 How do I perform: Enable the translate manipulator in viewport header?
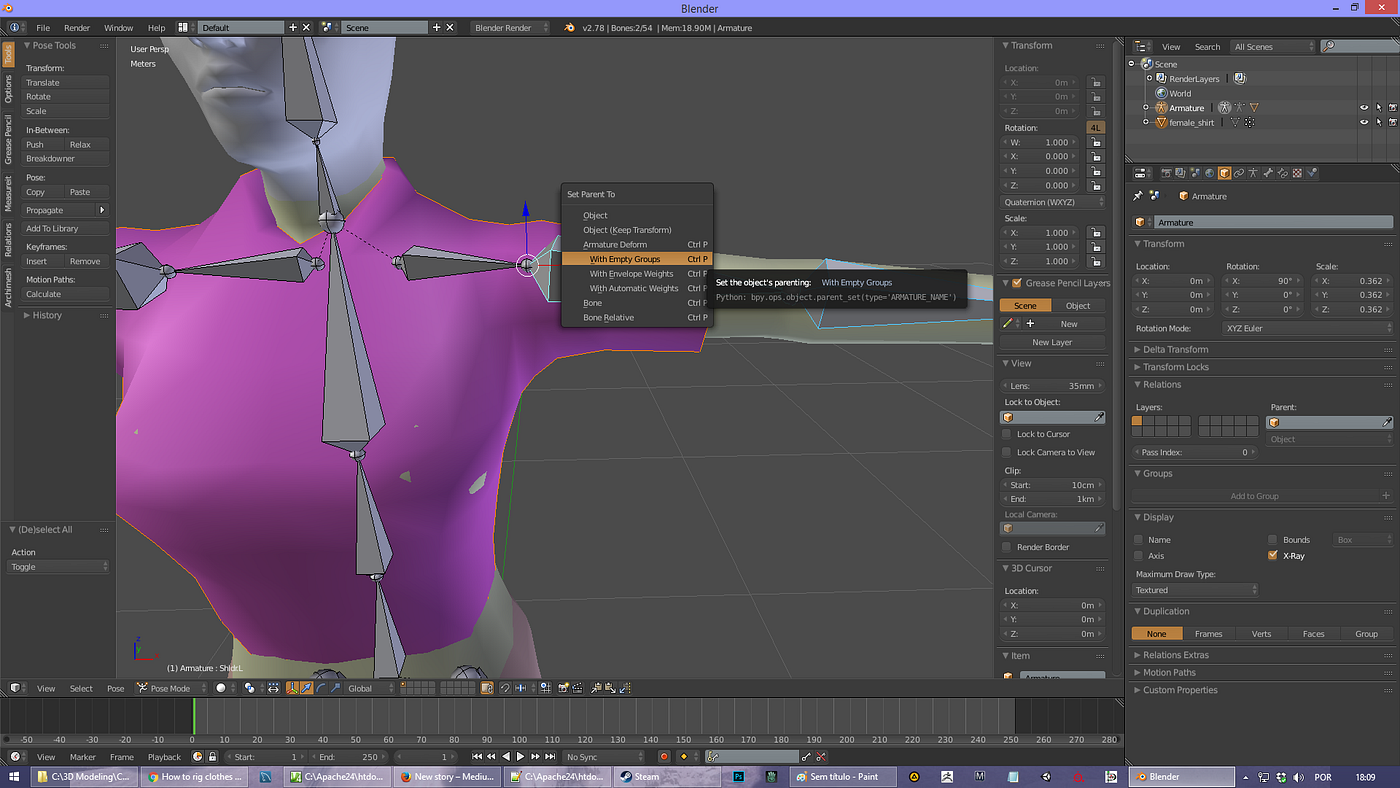(x=306, y=687)
